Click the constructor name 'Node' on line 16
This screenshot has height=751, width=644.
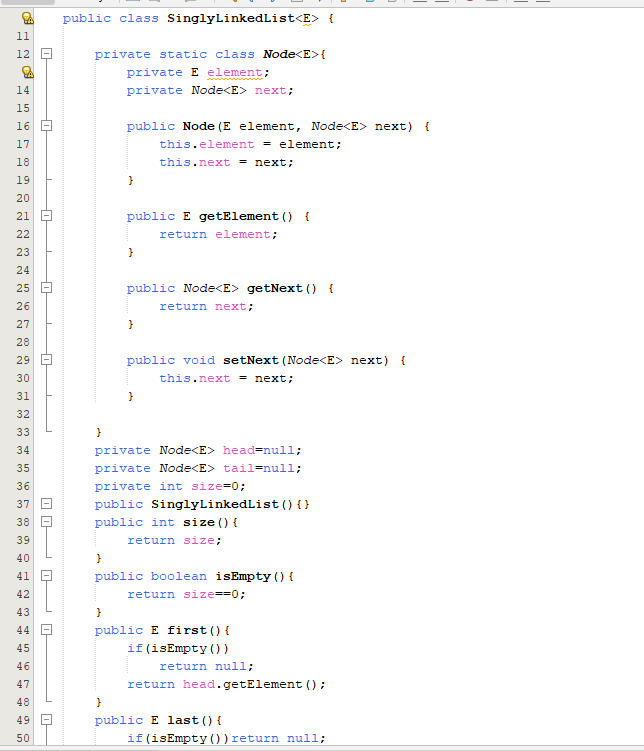(198, 126)
